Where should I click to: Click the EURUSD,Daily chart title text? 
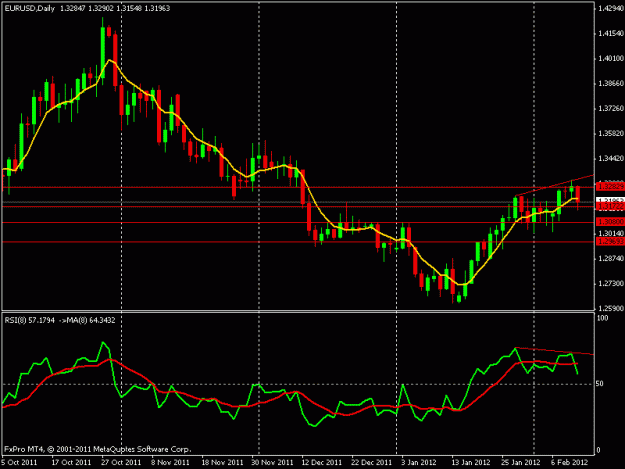(29, 8)
